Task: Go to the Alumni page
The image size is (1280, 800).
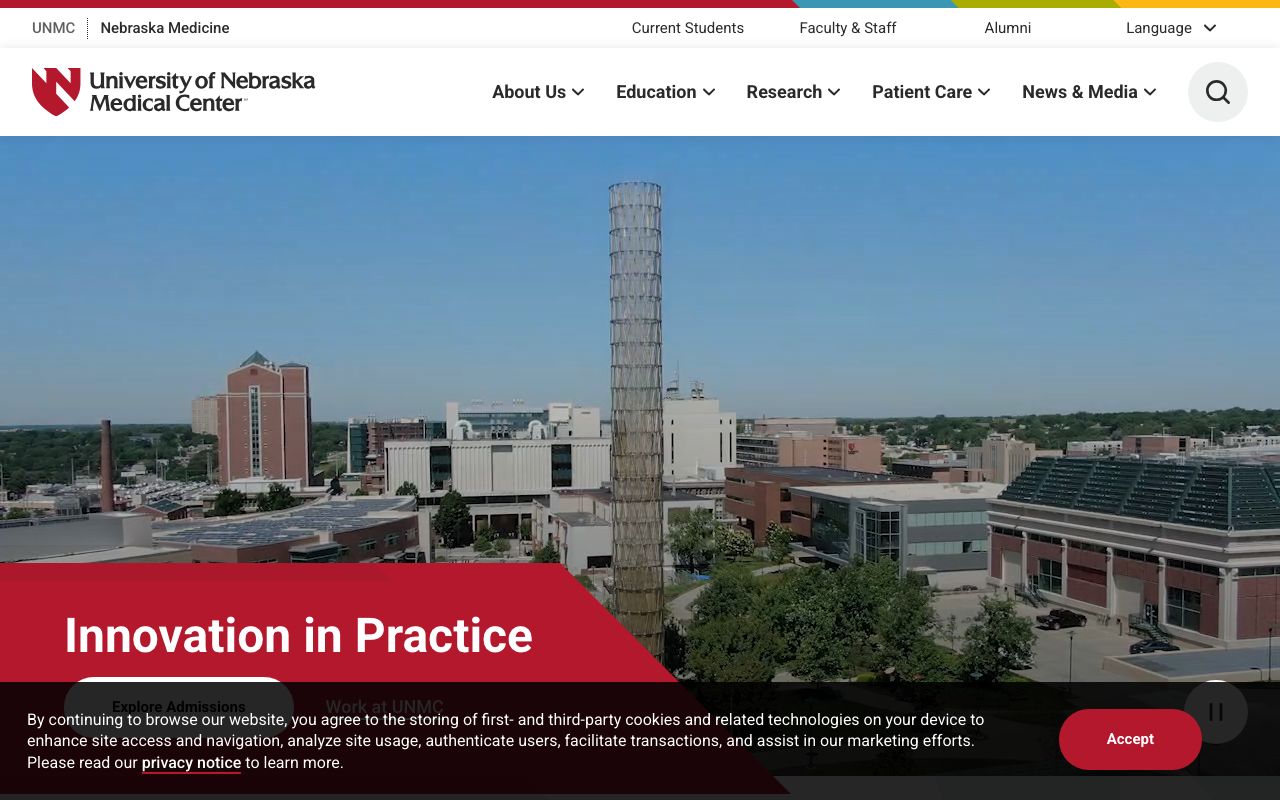Action: [x=1007, y=28]
